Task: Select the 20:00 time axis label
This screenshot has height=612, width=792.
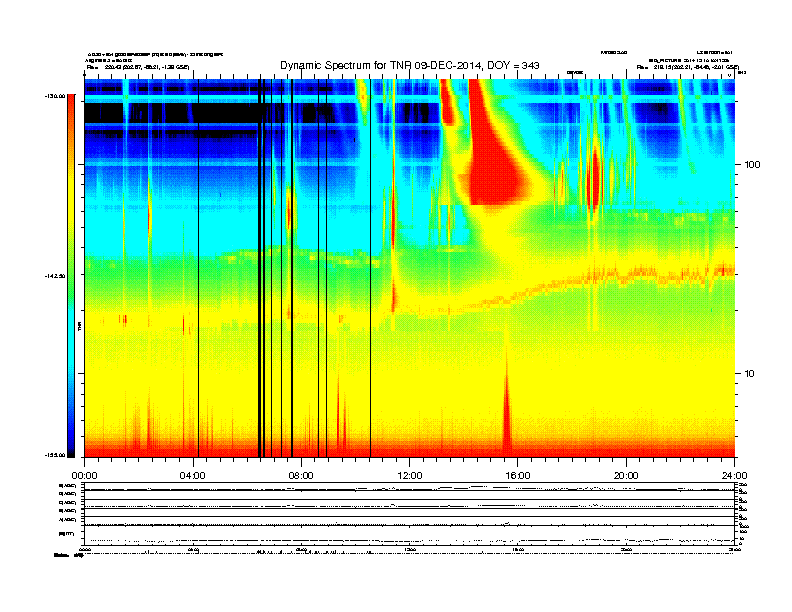Action: [626, 476]
